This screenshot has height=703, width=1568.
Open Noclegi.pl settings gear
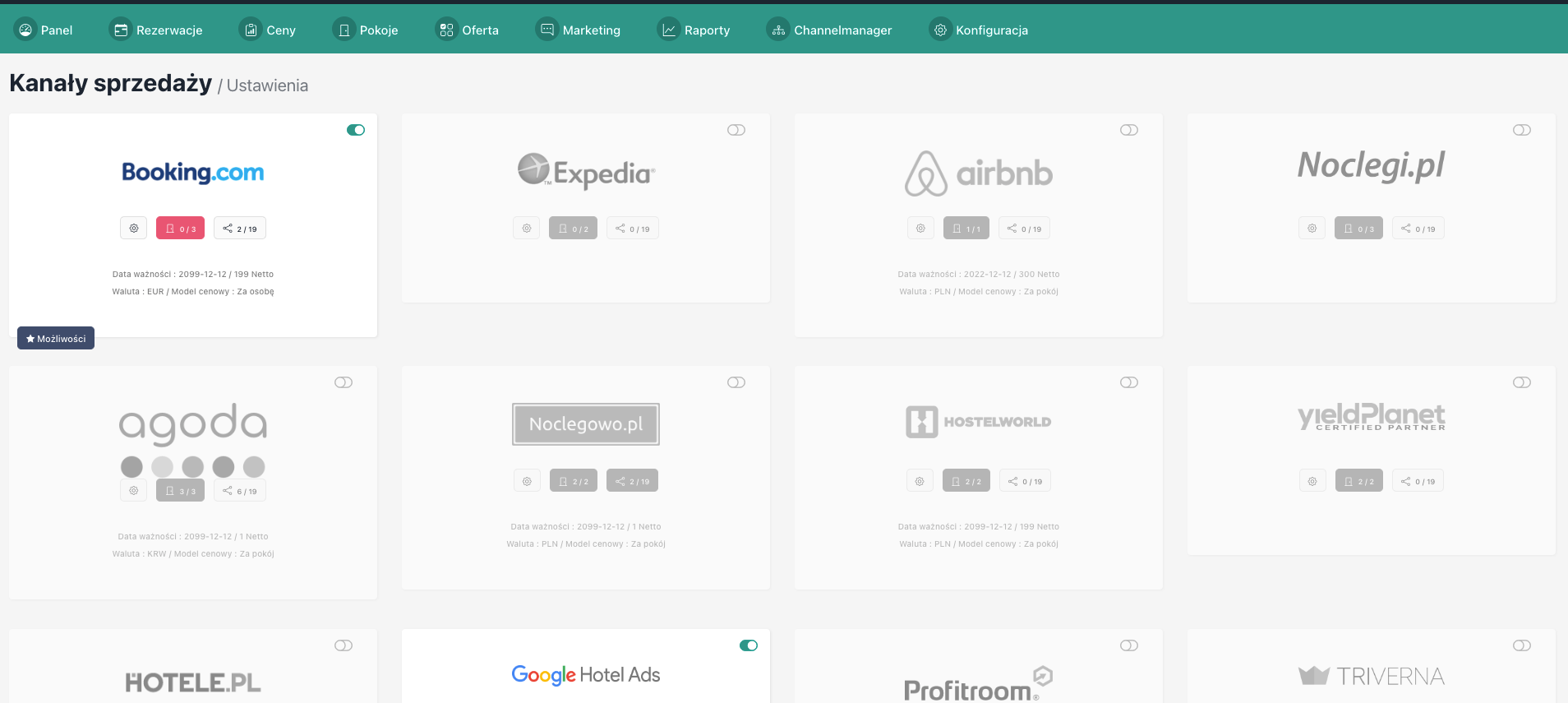click(1312, 229)
